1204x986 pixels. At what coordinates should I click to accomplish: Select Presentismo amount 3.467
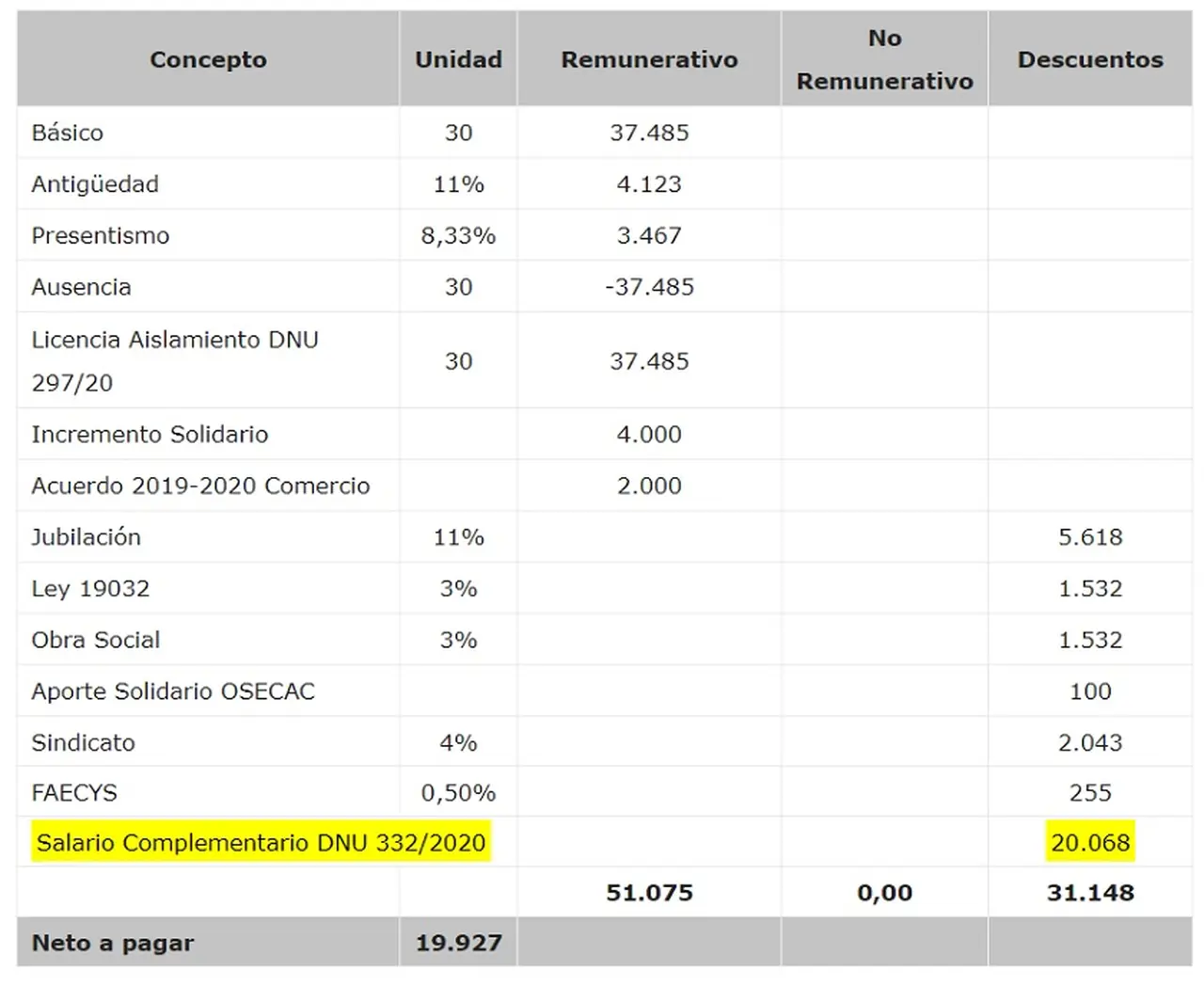(x=649, y=235)
